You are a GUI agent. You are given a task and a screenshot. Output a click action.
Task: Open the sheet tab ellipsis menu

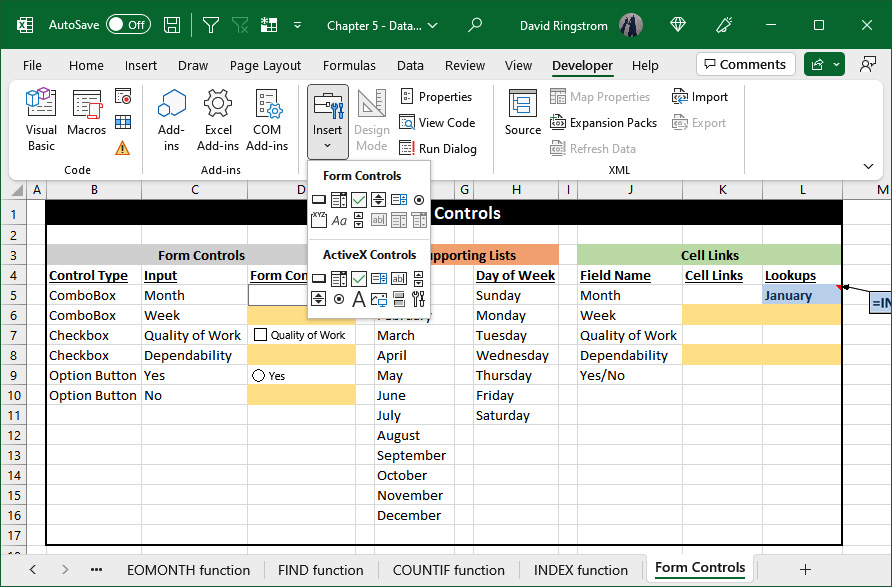(96, 568)
